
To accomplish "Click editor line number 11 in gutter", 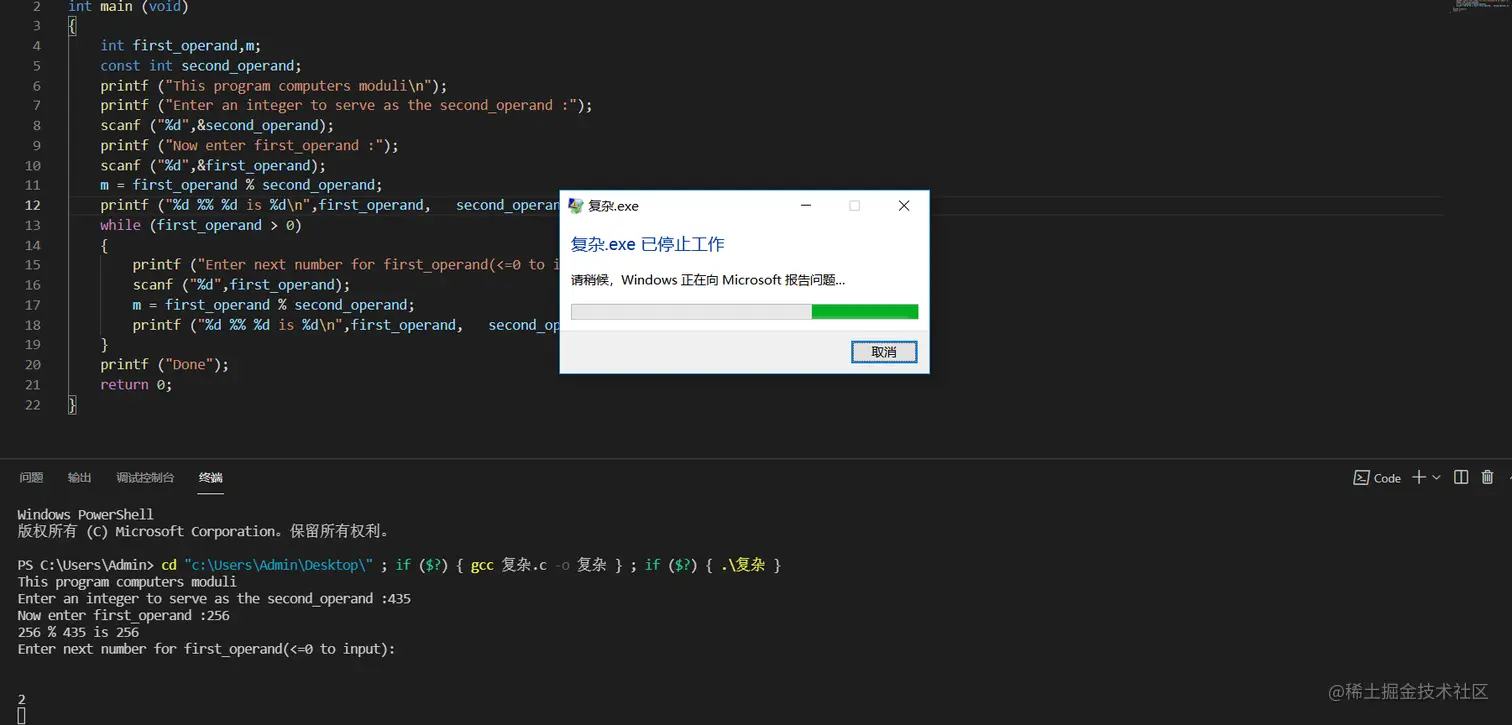I will tap(33, 185).
